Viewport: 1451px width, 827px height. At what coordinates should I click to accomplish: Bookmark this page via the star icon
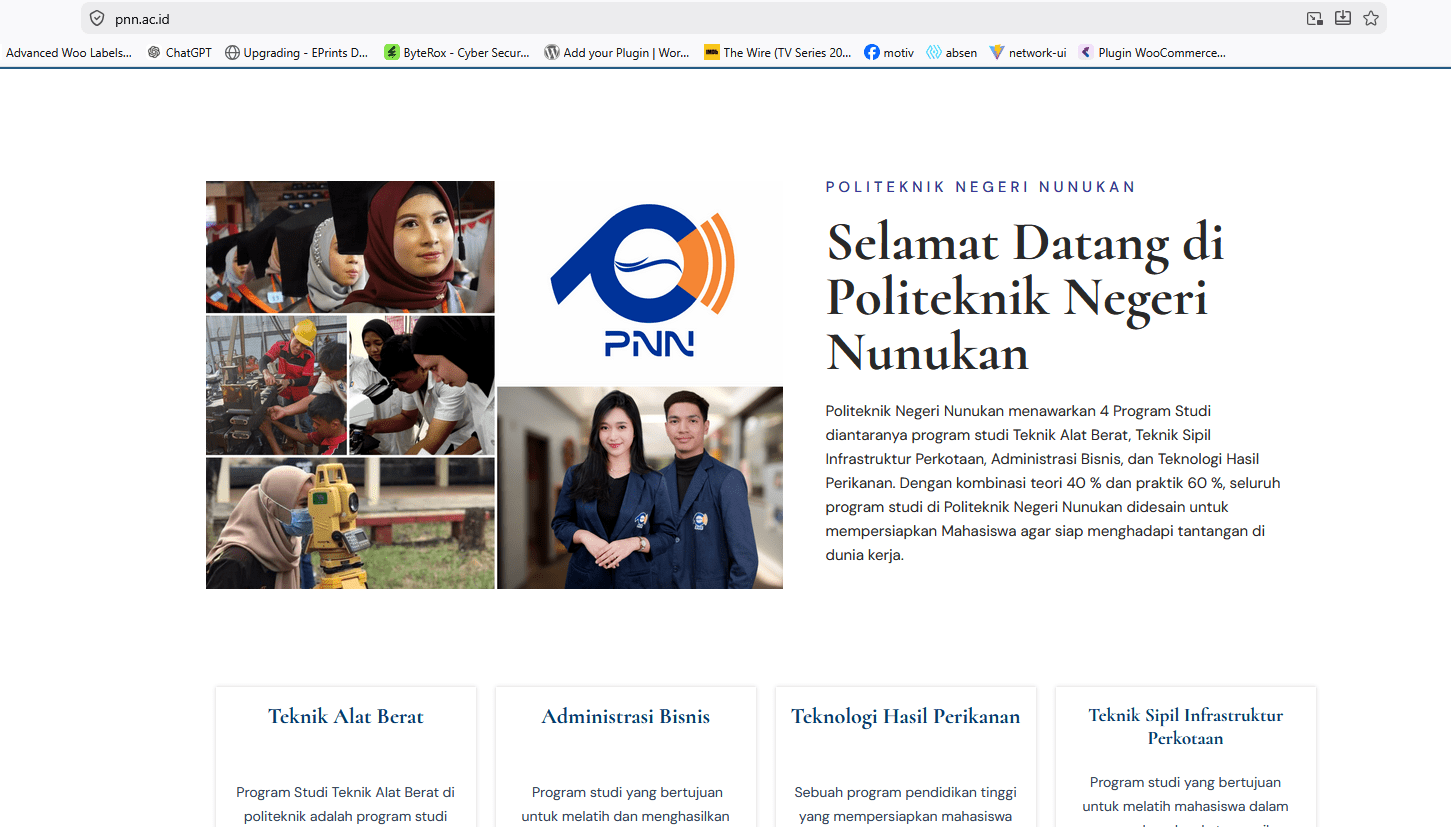pos(1370,18)
